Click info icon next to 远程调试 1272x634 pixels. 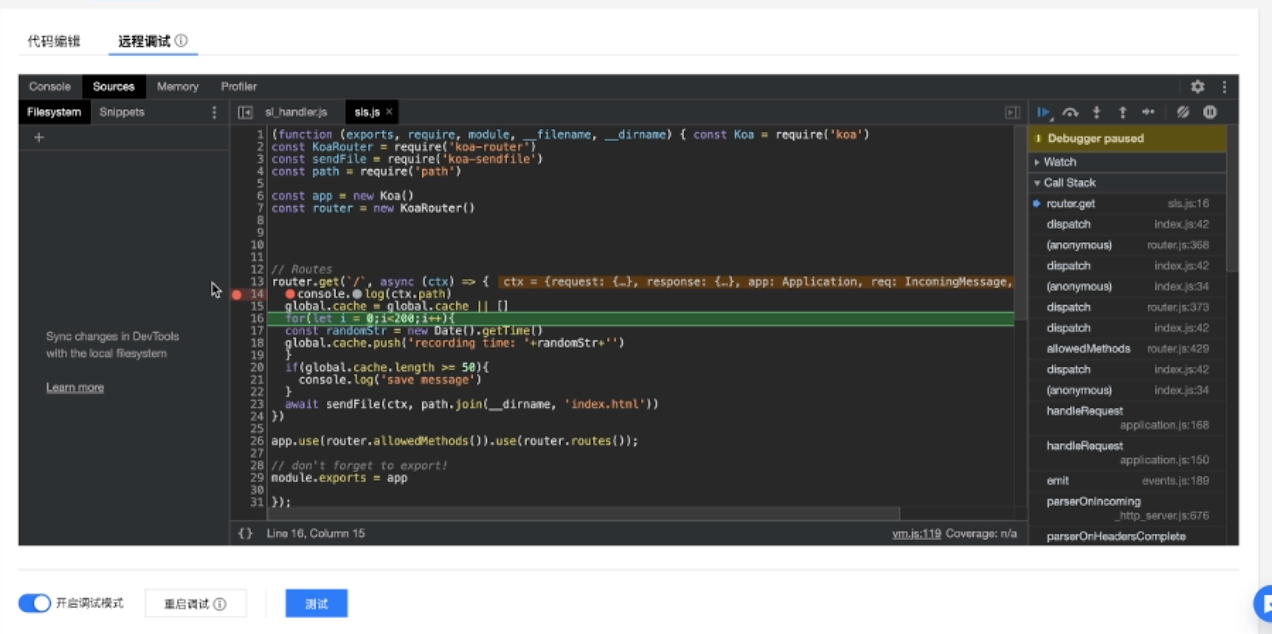coord(181,41)
